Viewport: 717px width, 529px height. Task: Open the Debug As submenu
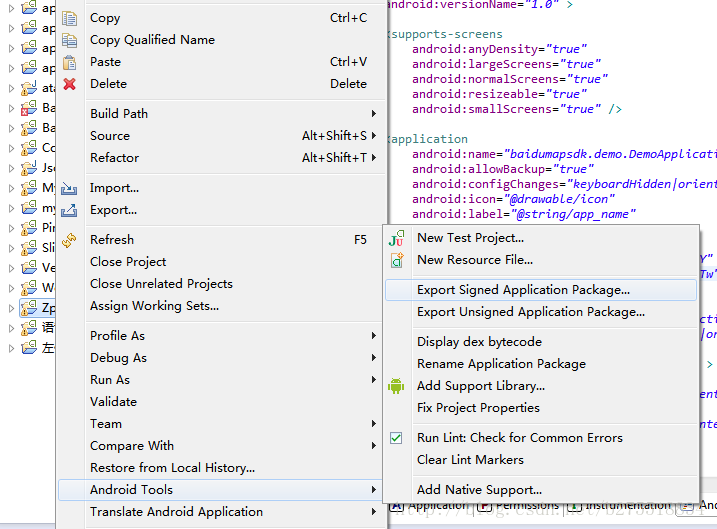[222, 358]
